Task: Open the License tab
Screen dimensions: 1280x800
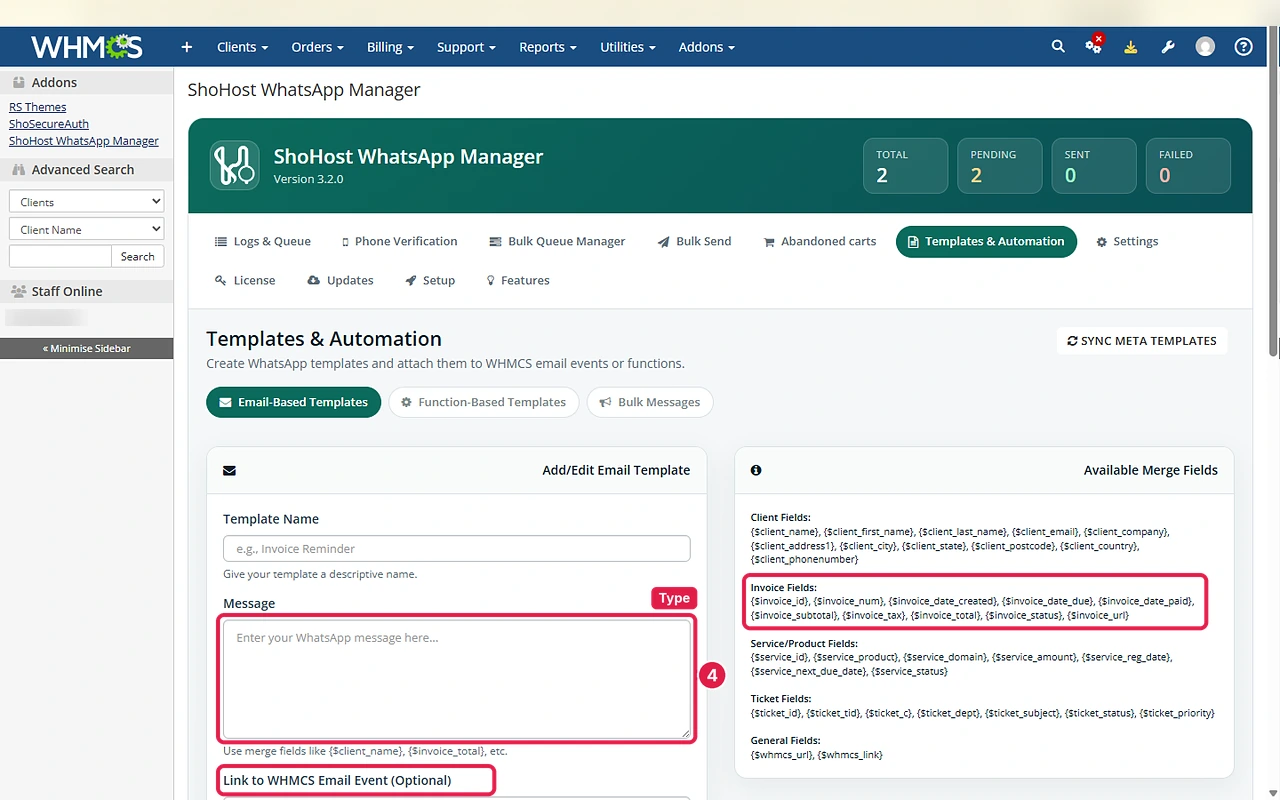Action: click(245, 281)
